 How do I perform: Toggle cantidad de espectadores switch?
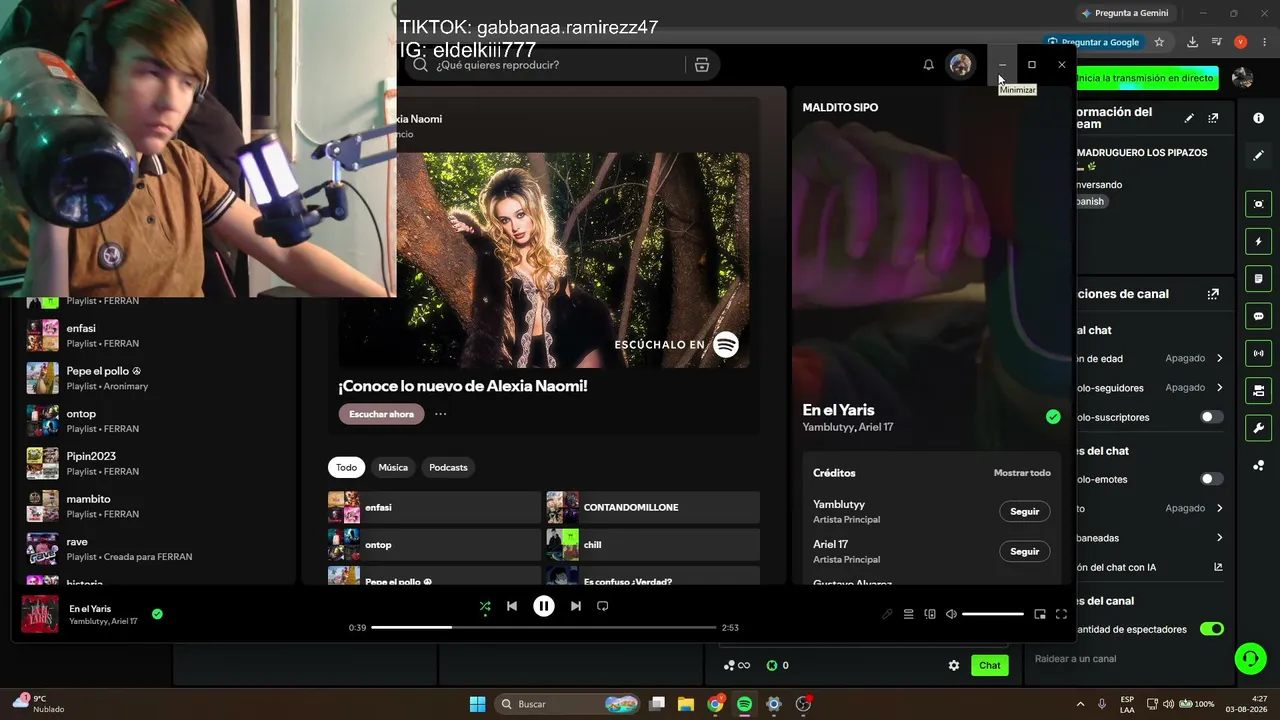(1212, 629)
